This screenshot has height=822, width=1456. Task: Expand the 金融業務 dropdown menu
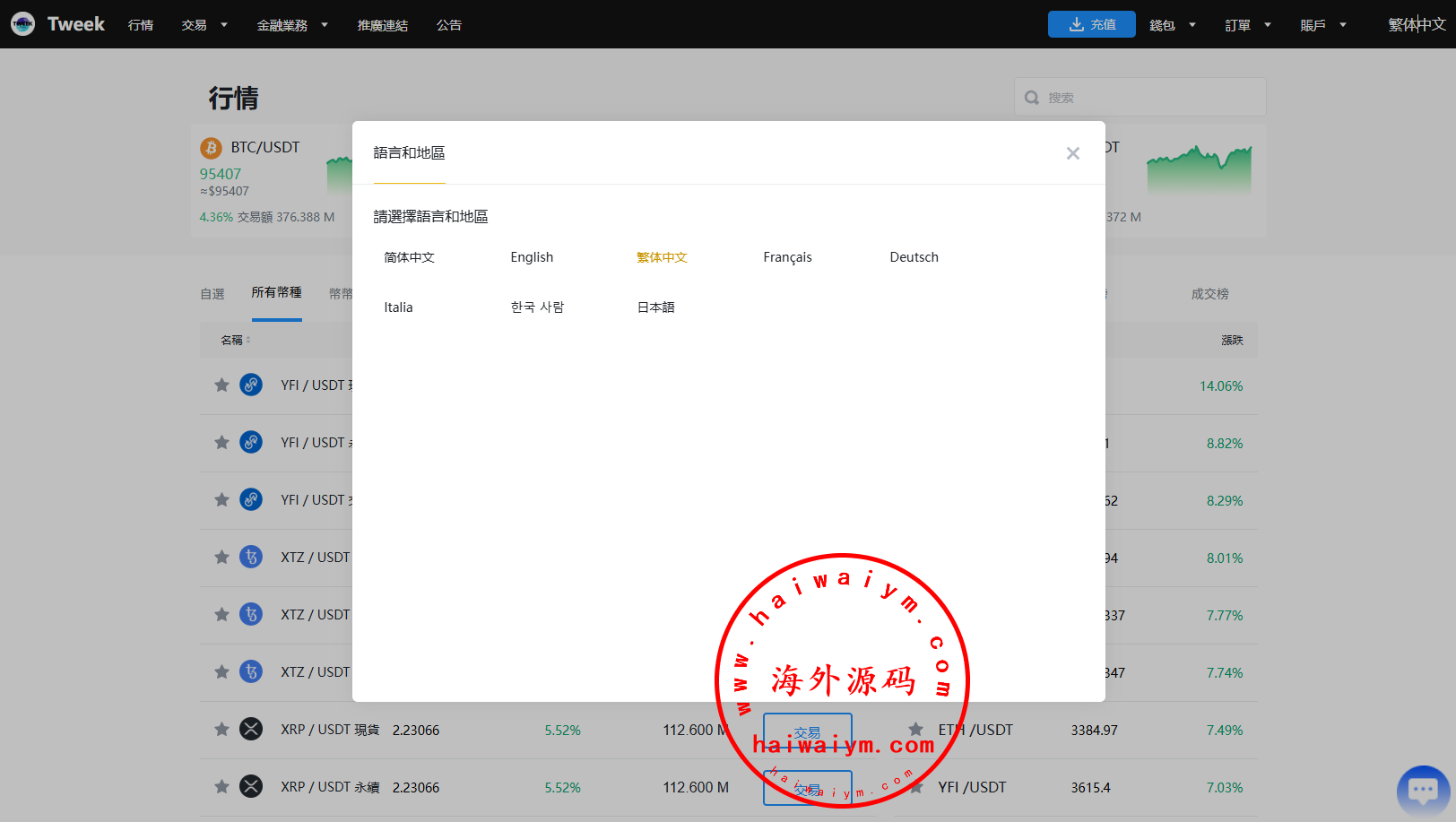pyautogui.click(x=292, y=25)
